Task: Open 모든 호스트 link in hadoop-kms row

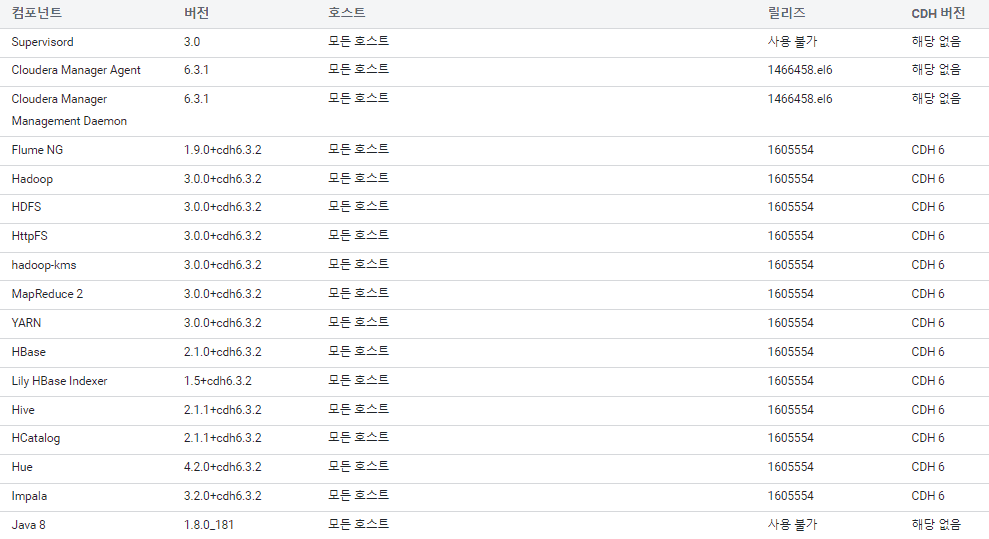Action: [x=358, y=264]
